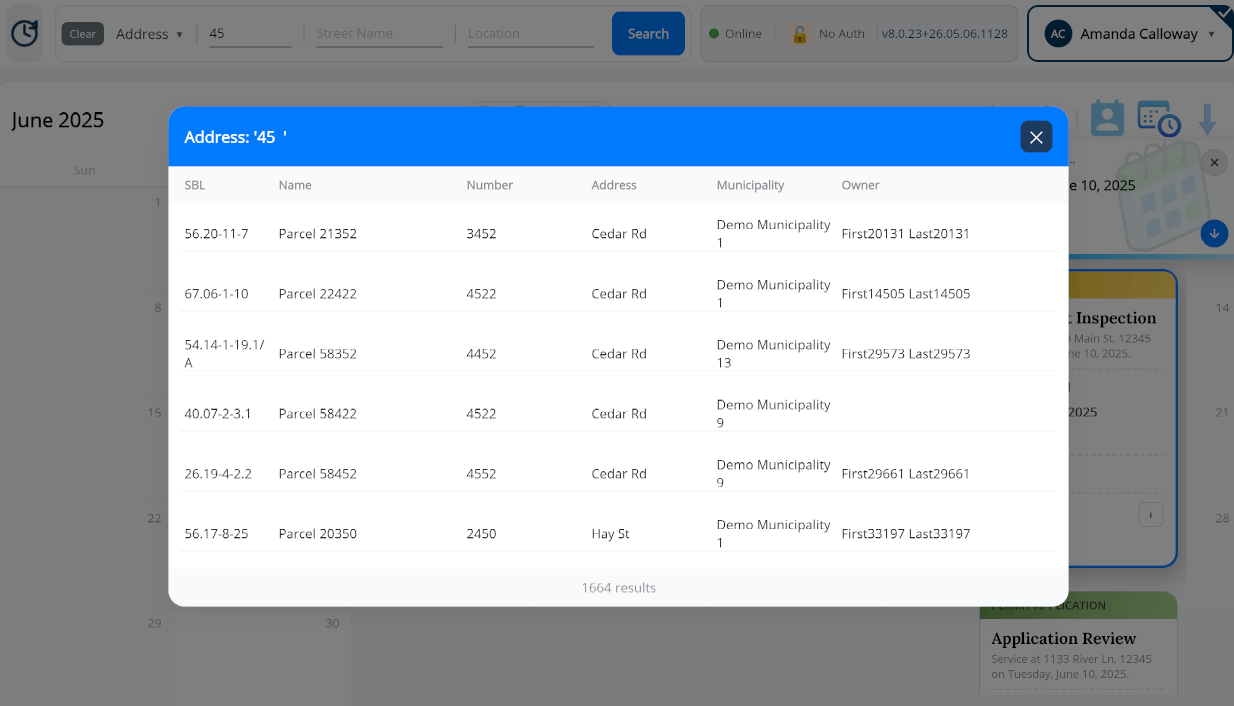Click the calendar with clock schedule icon

(1159, 118)
